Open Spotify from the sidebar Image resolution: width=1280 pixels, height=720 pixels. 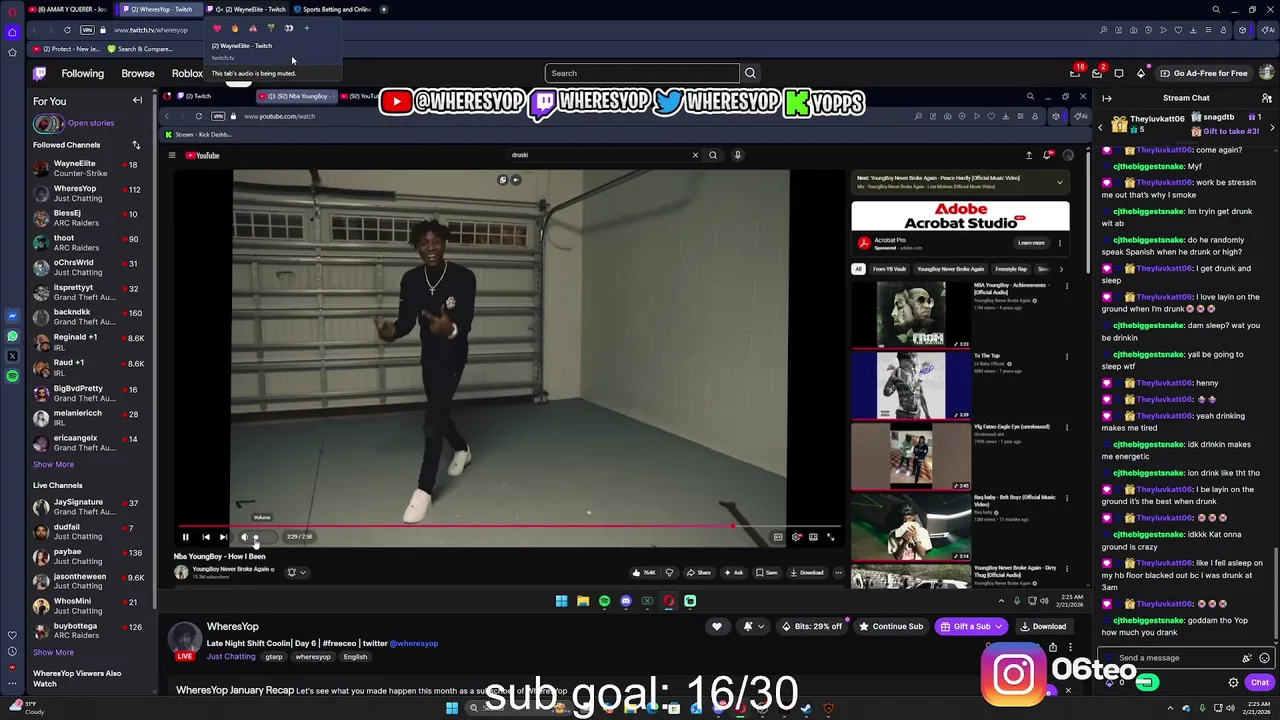tap(12, 376)
